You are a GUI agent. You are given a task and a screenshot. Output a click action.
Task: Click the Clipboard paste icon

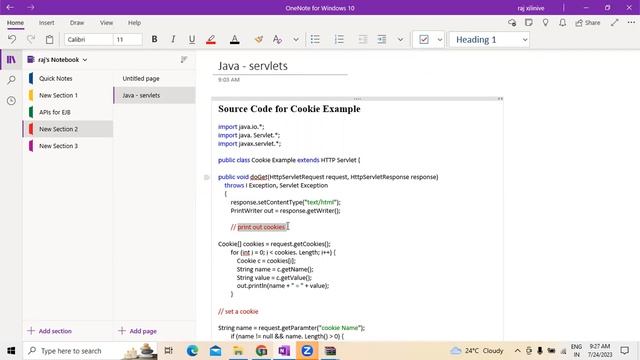tap(49, 40)
